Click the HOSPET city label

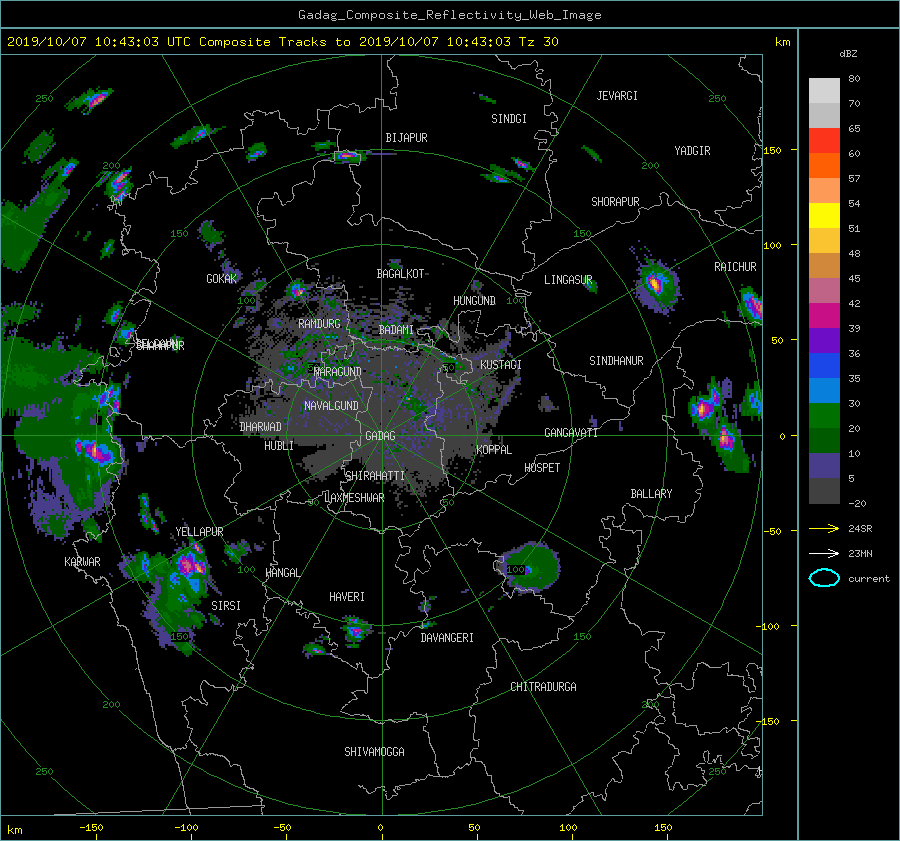click(542, 468)
